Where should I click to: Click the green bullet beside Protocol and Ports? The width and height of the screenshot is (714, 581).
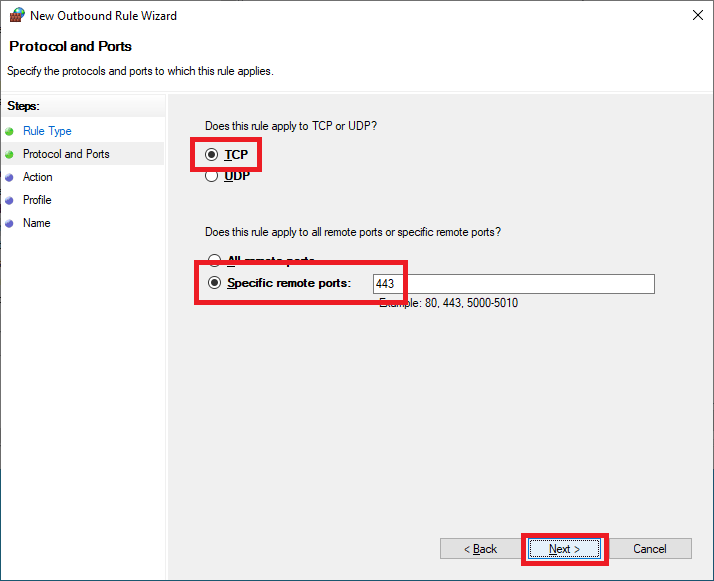[10, 154]
